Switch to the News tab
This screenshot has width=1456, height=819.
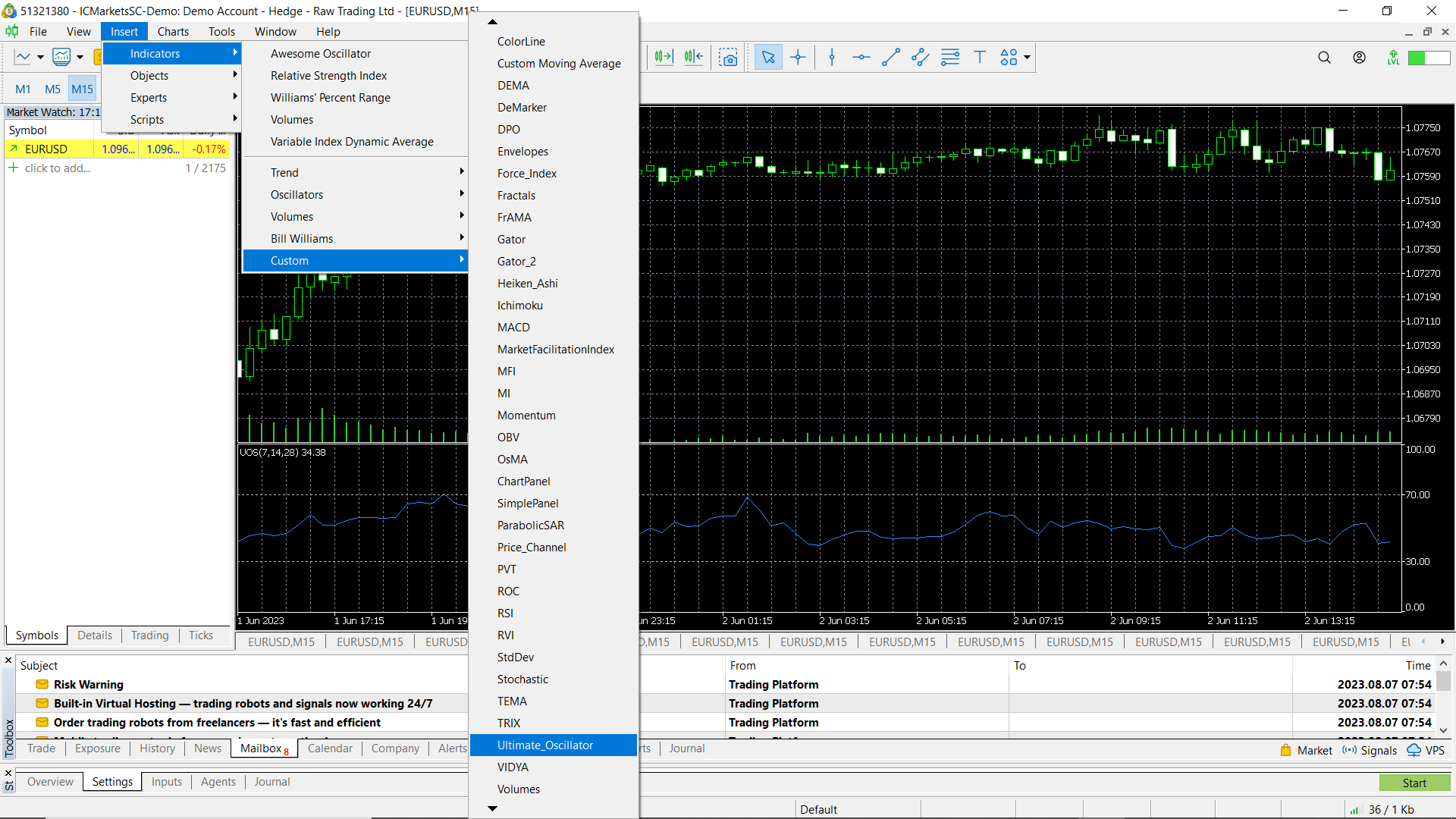[x=208, y=748]
